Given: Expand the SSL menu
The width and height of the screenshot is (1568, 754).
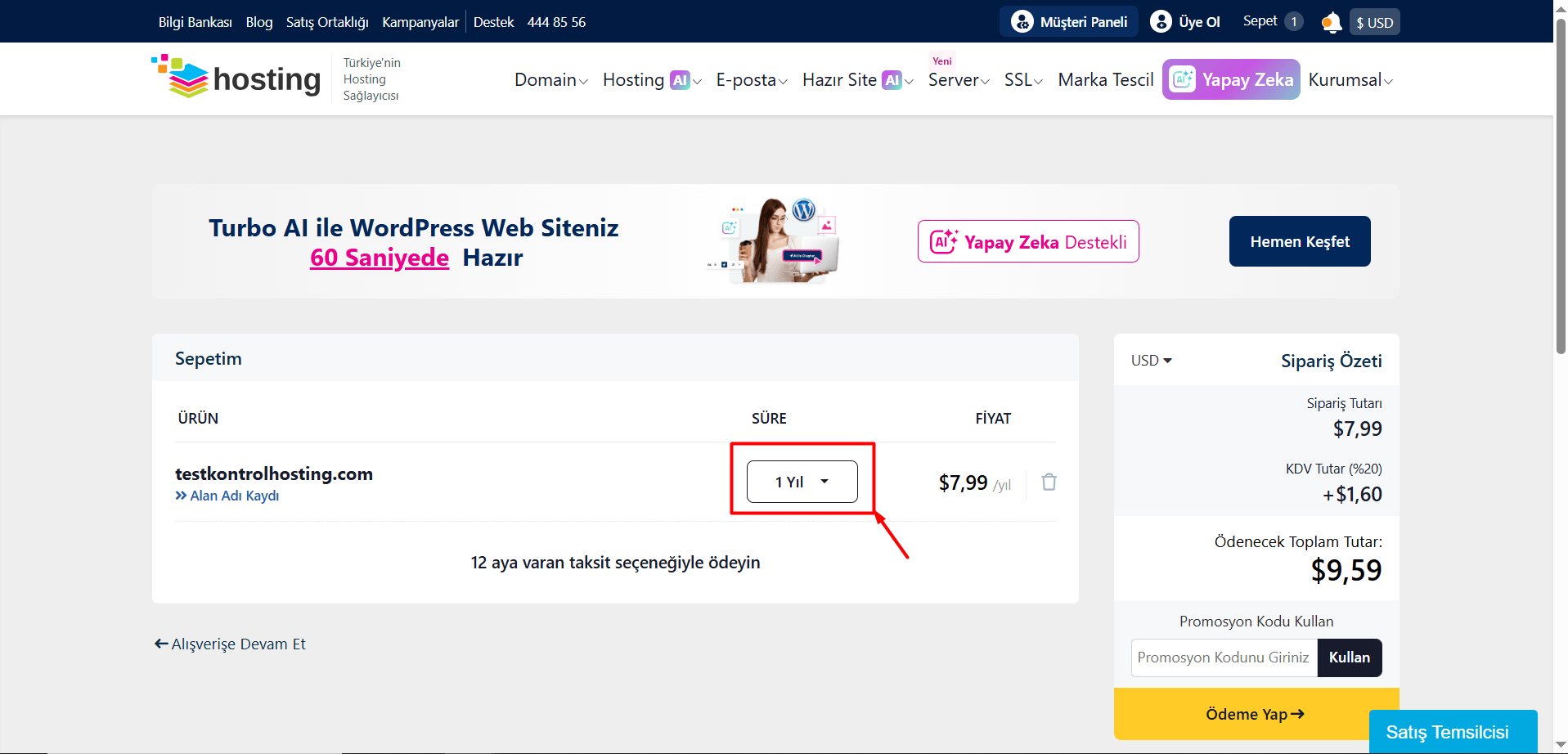Looking at the screenshot, I should tap(1023, 80).
